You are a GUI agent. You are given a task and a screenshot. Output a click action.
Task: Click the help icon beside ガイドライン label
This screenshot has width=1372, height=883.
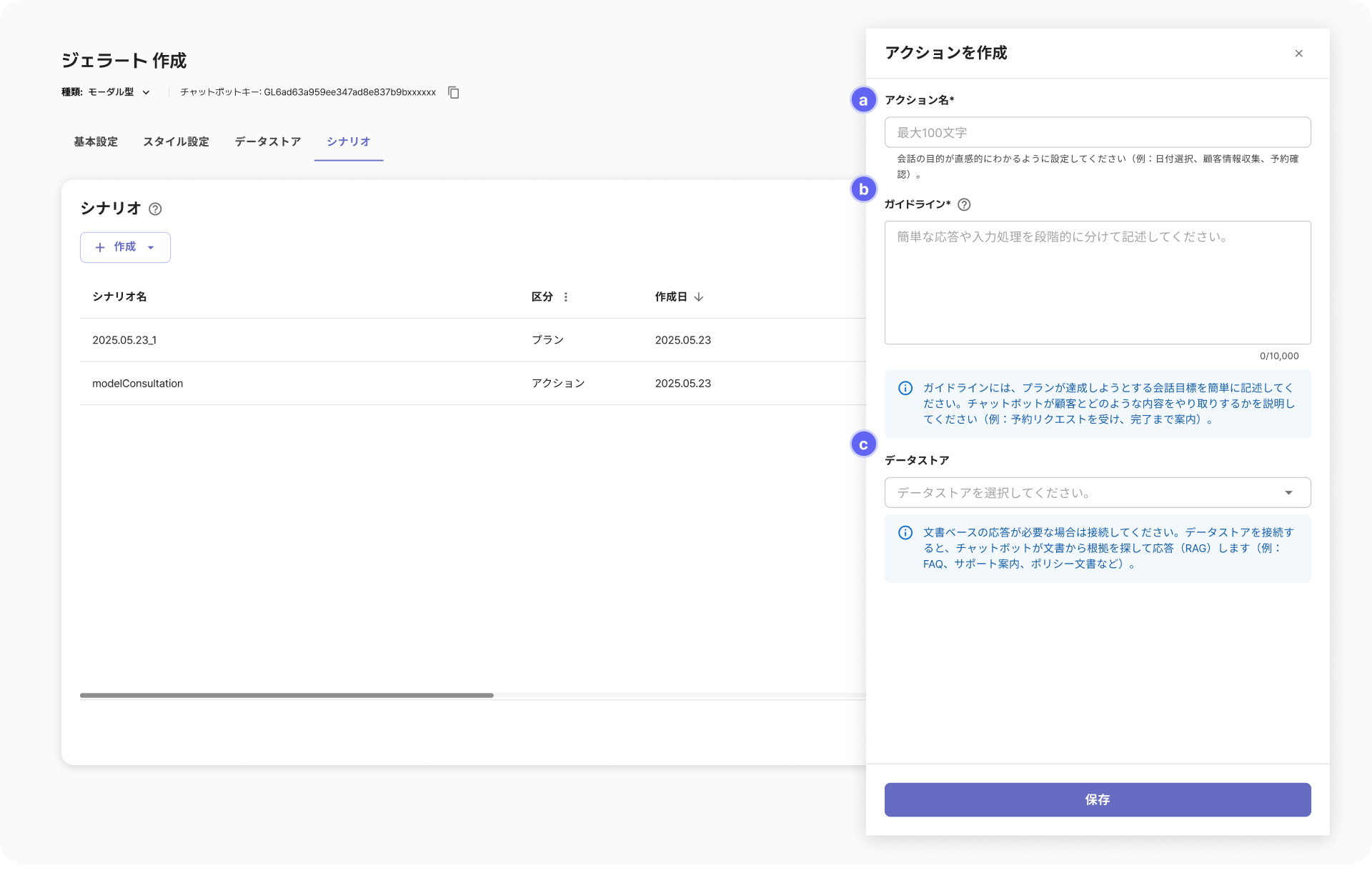pos(964,204)
